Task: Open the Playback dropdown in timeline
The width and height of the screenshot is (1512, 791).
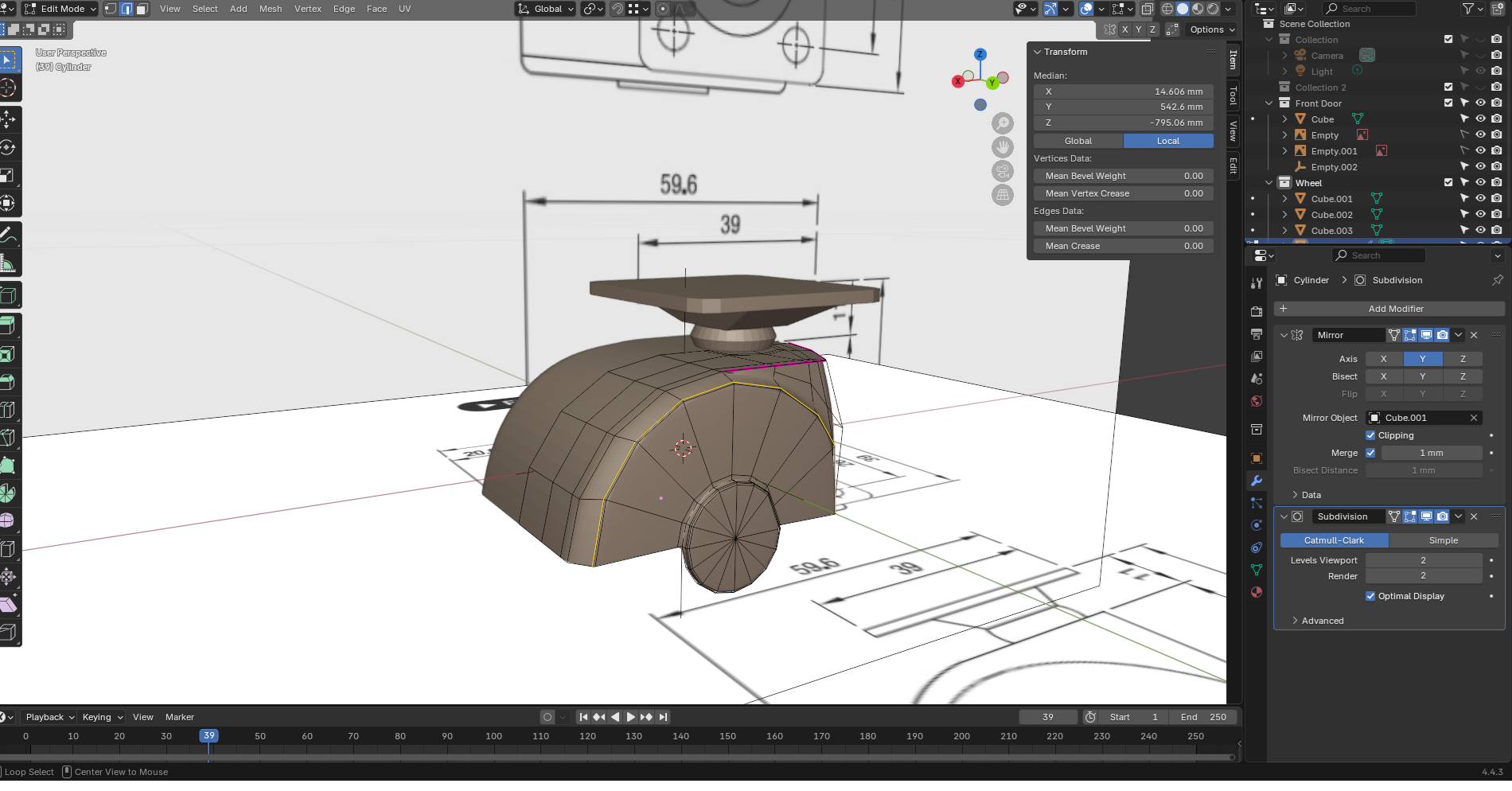Action: tap(49, 717)
